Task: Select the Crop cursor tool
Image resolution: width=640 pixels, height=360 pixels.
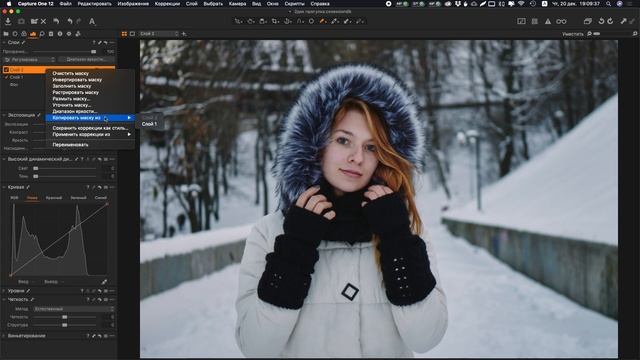Action: coord(275,21)
